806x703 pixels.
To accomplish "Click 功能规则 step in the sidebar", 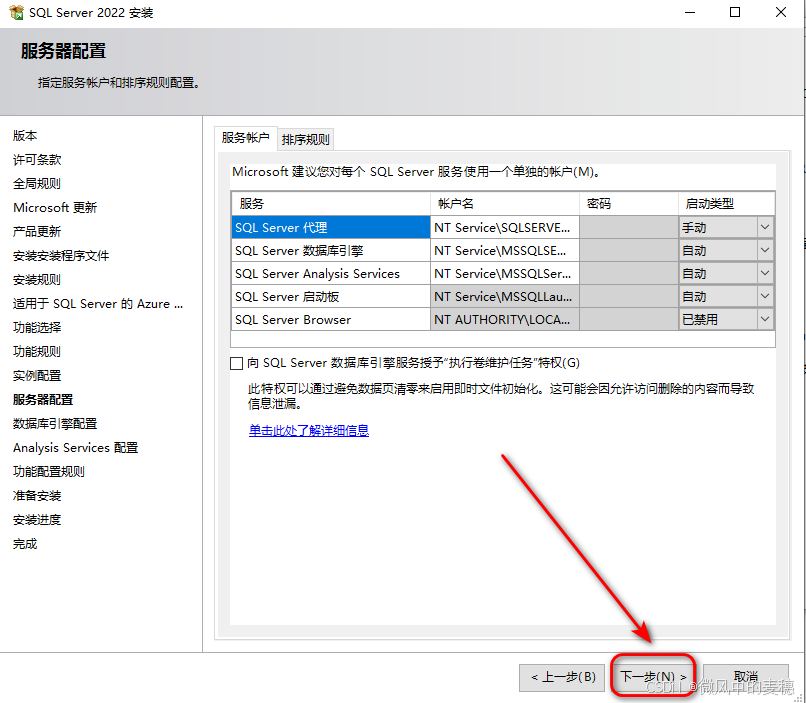I will (x=37, y=352).
